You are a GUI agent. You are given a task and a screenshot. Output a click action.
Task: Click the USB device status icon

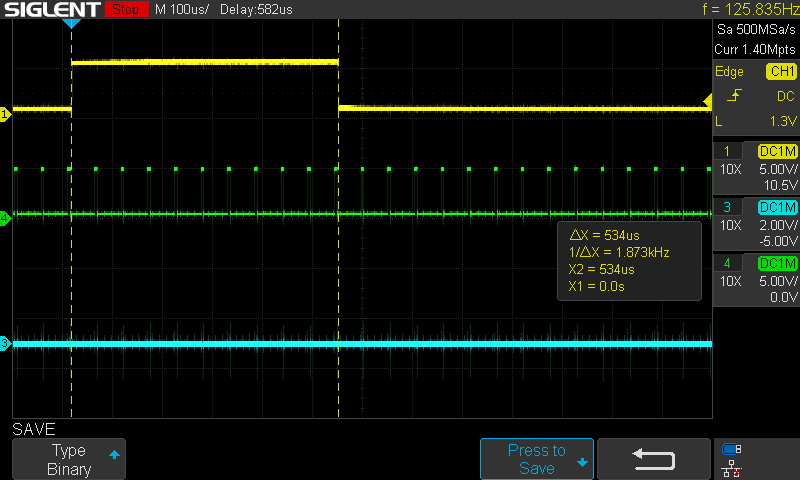(x=731, y=449)
